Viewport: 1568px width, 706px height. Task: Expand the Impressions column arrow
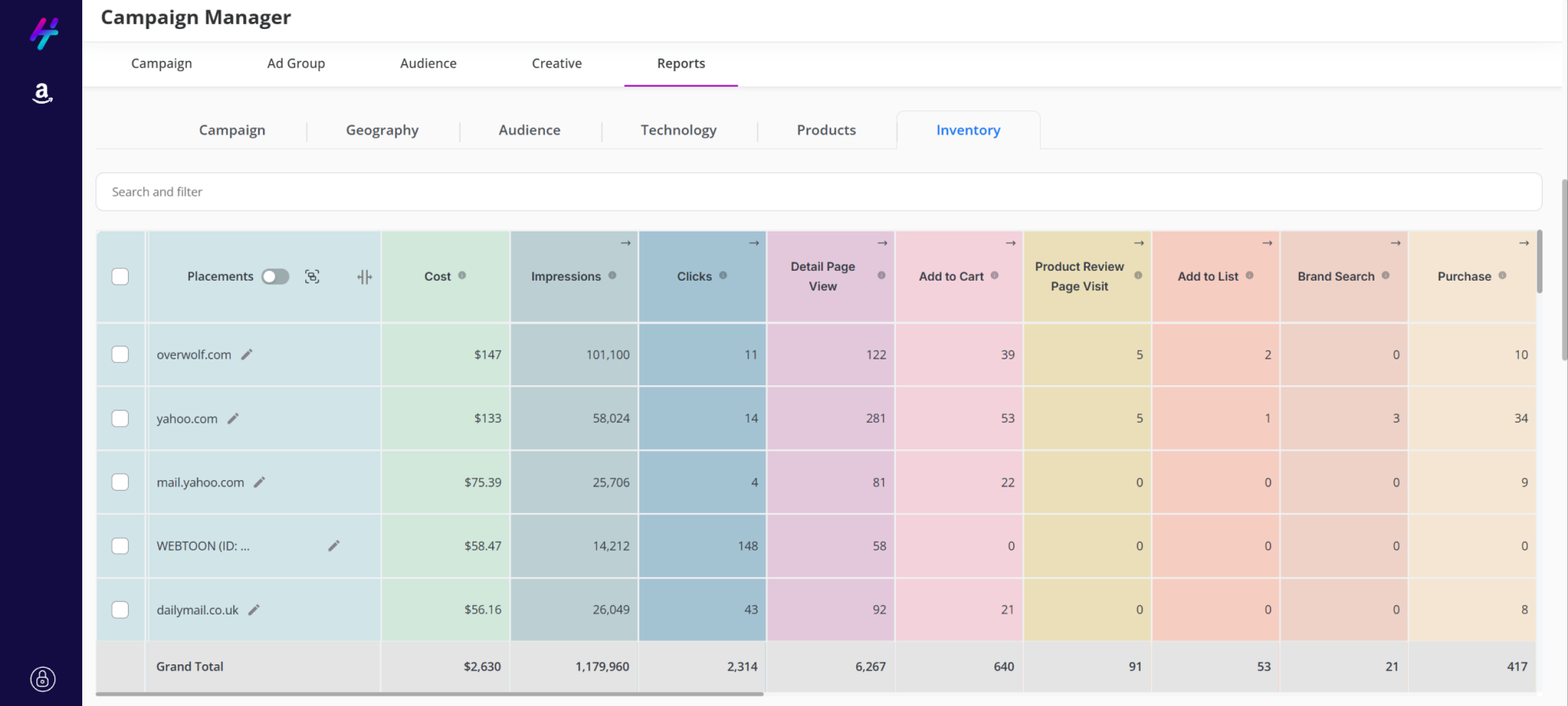click(x=625, y=243)
